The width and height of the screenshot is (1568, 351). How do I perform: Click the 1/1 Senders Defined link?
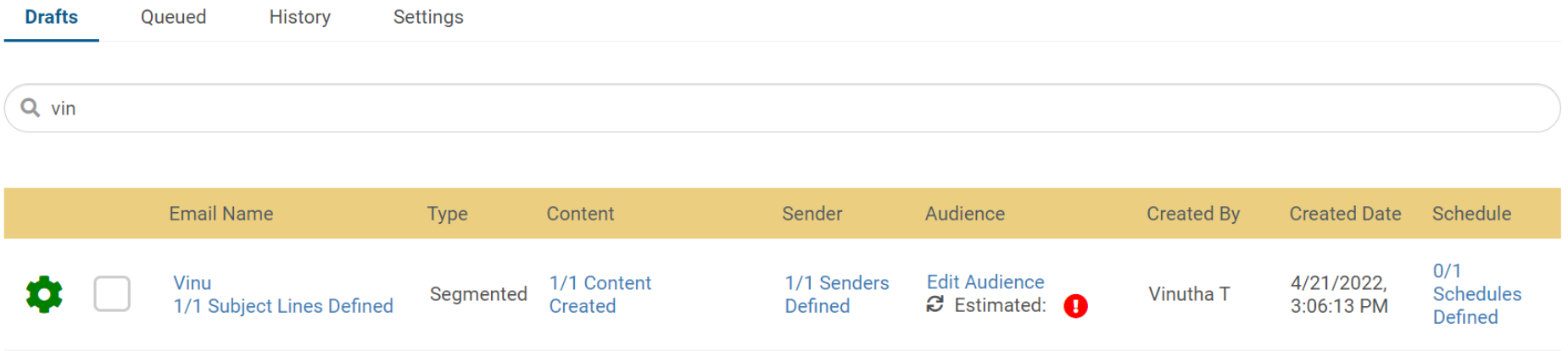[x=836, y=294]
